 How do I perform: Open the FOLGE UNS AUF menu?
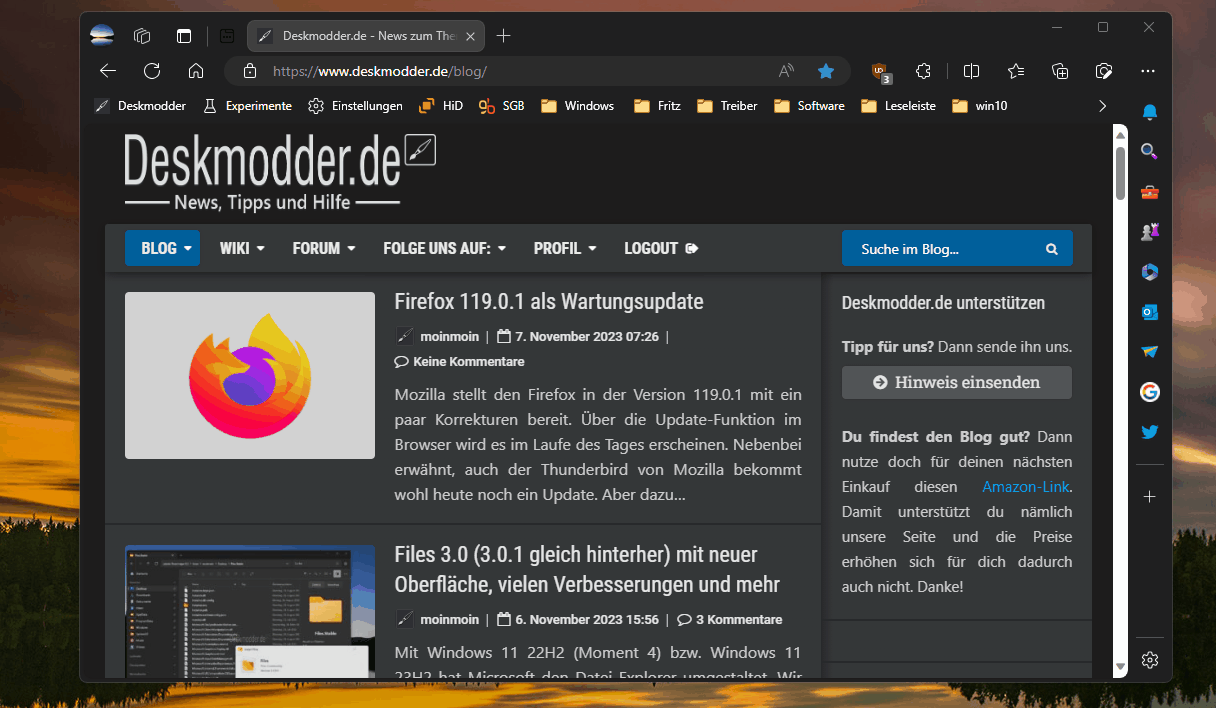pyautogui.click(x=445, y=248)
